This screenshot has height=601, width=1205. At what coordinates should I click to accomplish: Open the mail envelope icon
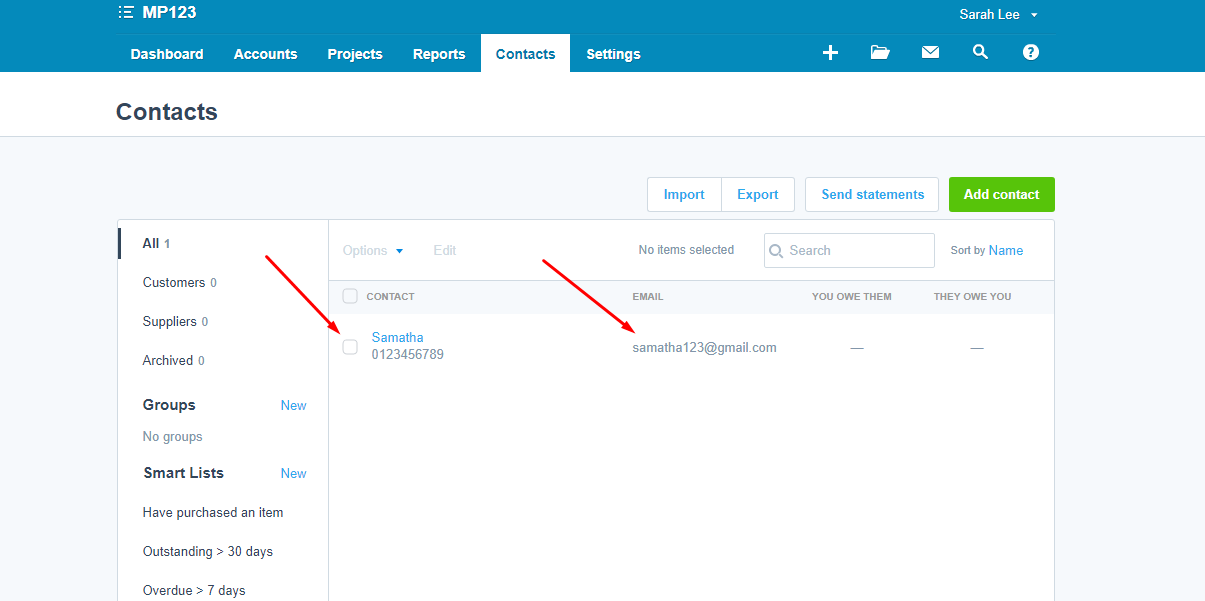coord(930,53)
